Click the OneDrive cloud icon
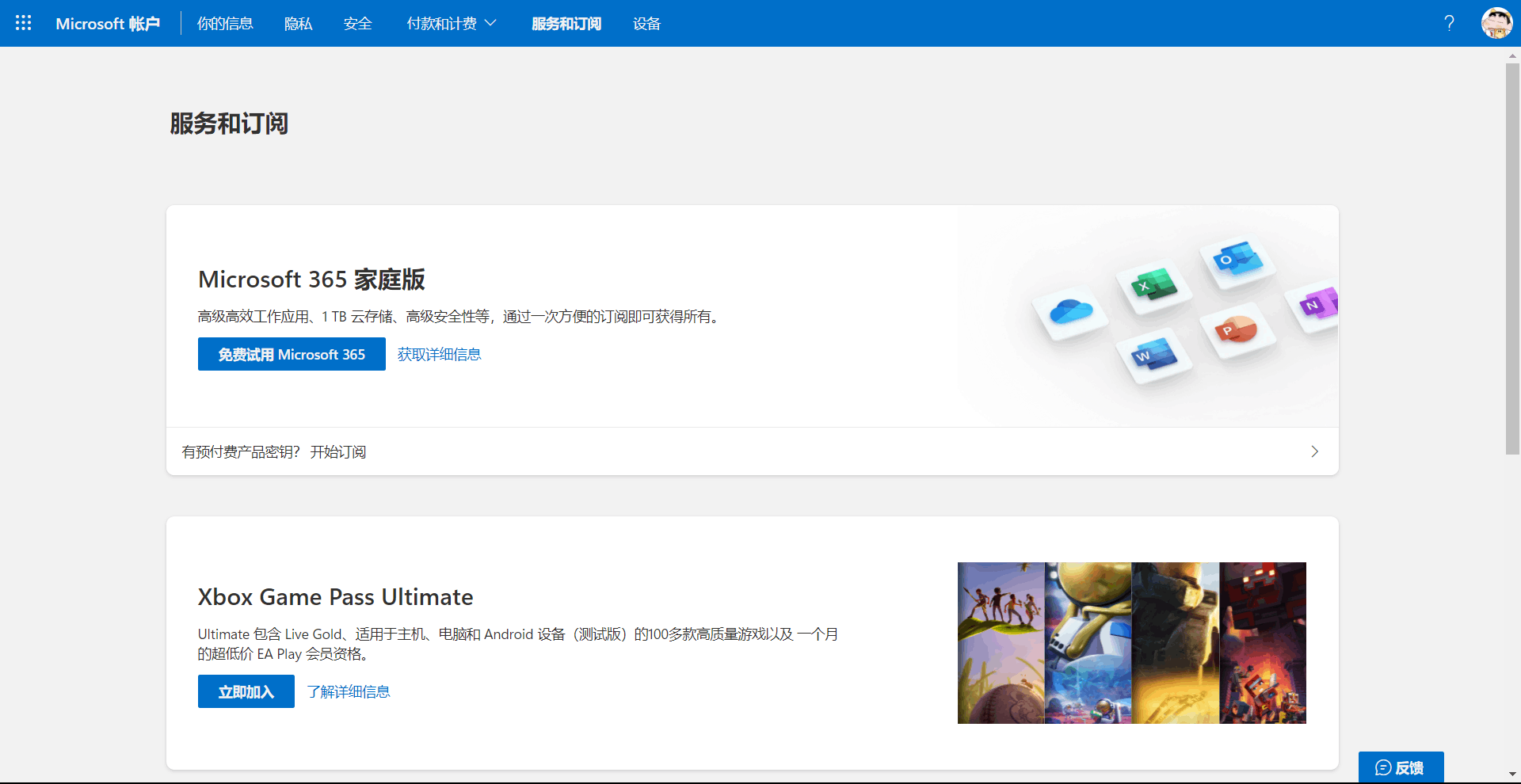 pyautogui.click(x=1071, y=310)
